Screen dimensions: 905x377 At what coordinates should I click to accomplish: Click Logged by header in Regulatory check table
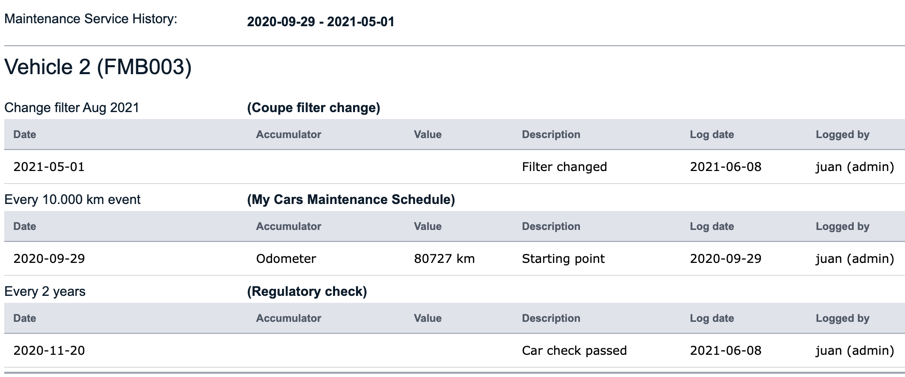point(842,318)
